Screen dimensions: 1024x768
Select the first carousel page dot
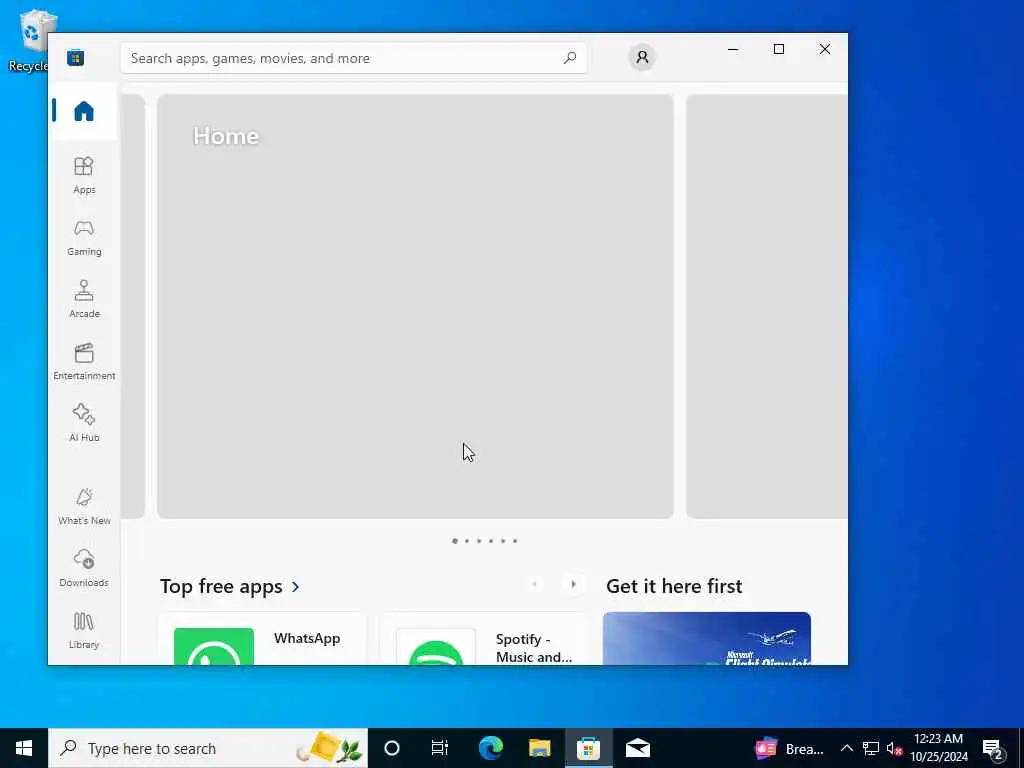(x=455, y=541)
